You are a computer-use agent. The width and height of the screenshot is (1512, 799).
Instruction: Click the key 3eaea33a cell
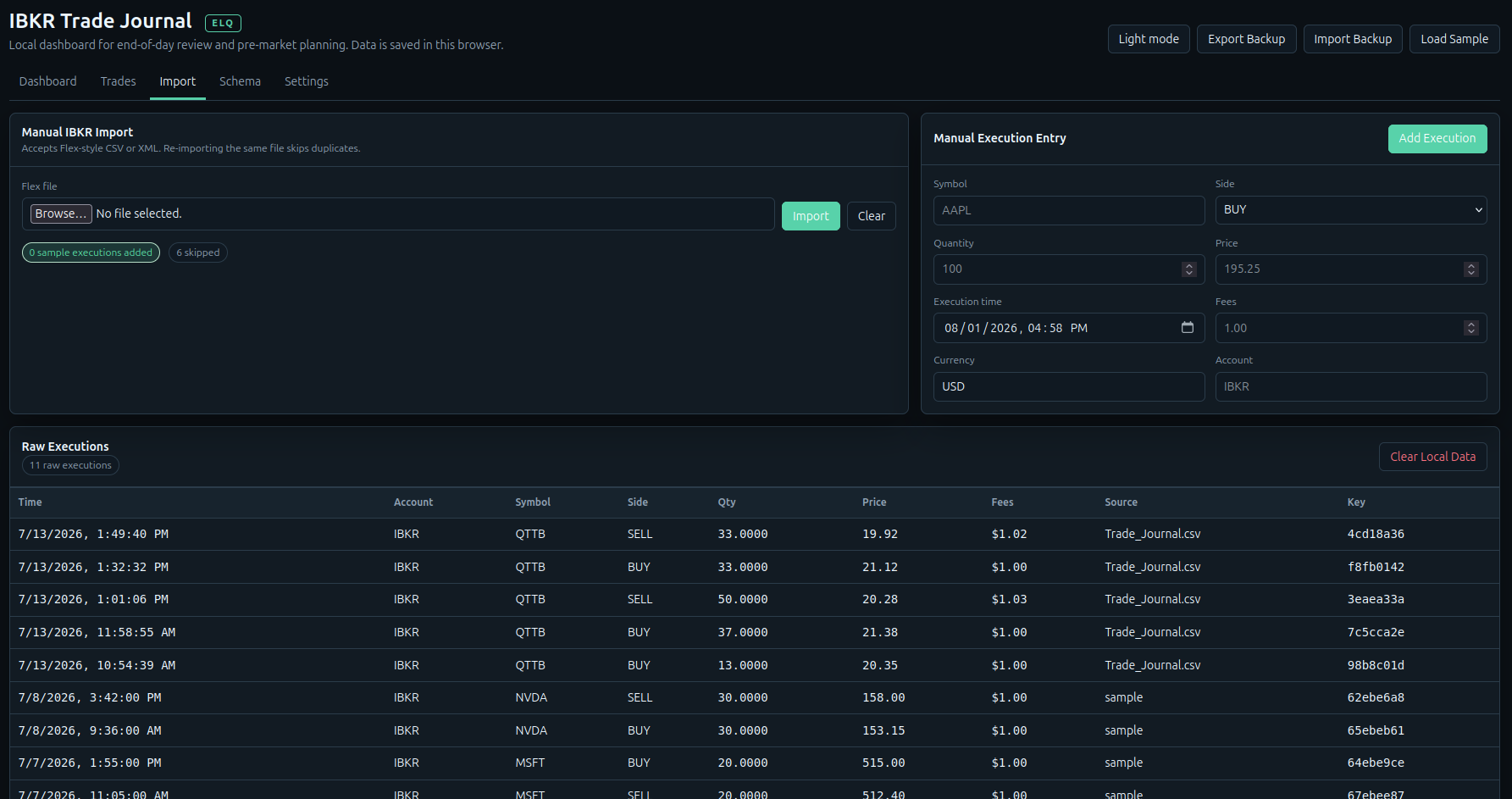pyautogui.click(x=1376, y=600)
